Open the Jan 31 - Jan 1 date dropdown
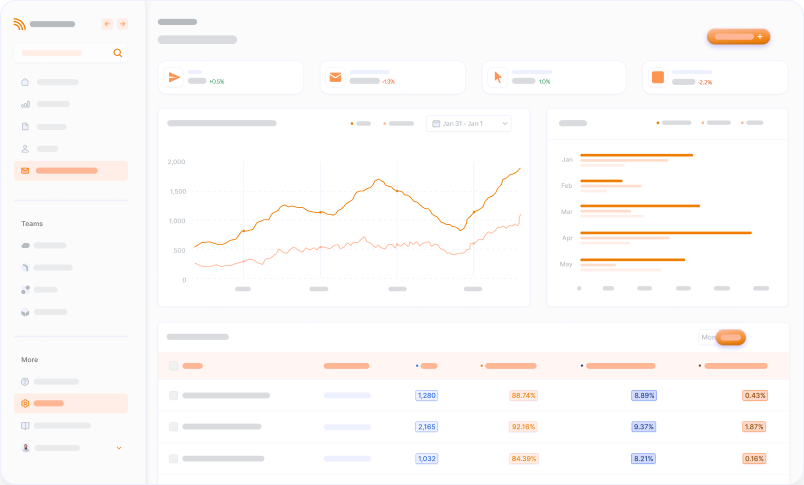 coord(469,124)
